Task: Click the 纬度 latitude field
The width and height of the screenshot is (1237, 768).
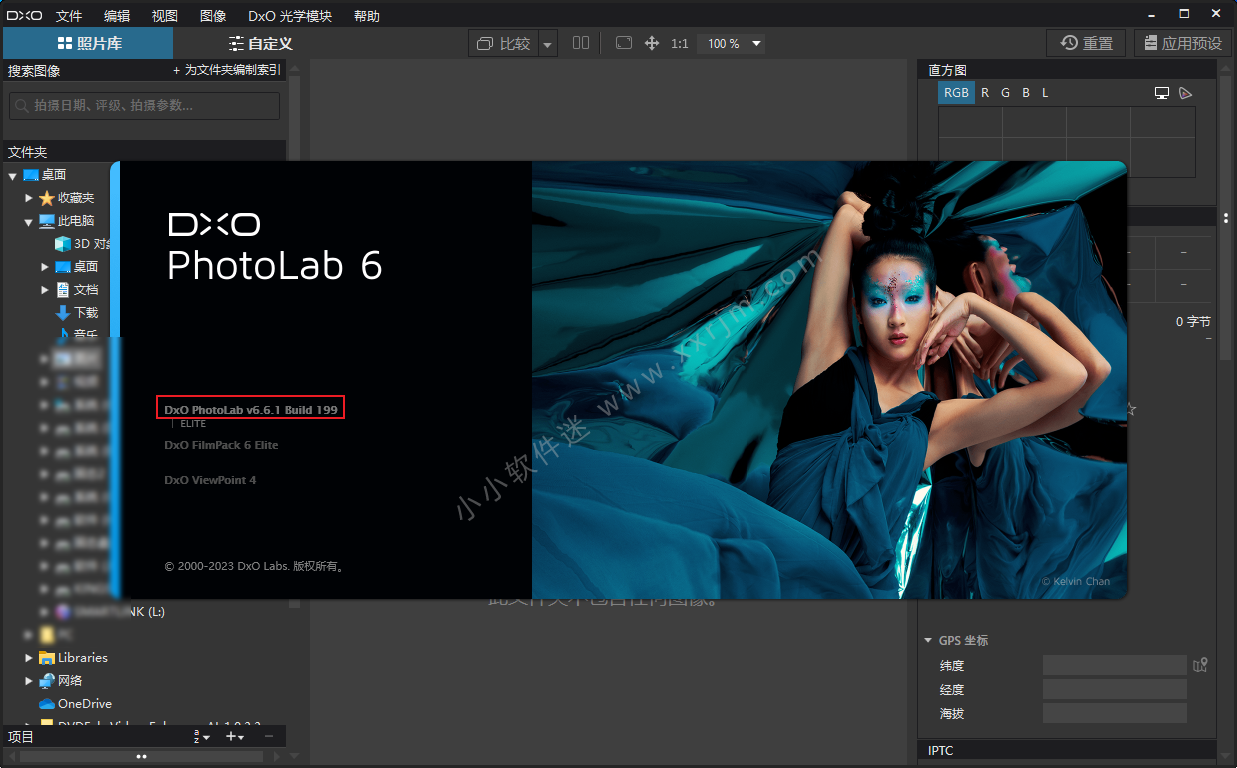Action: tap(1114, 665)
